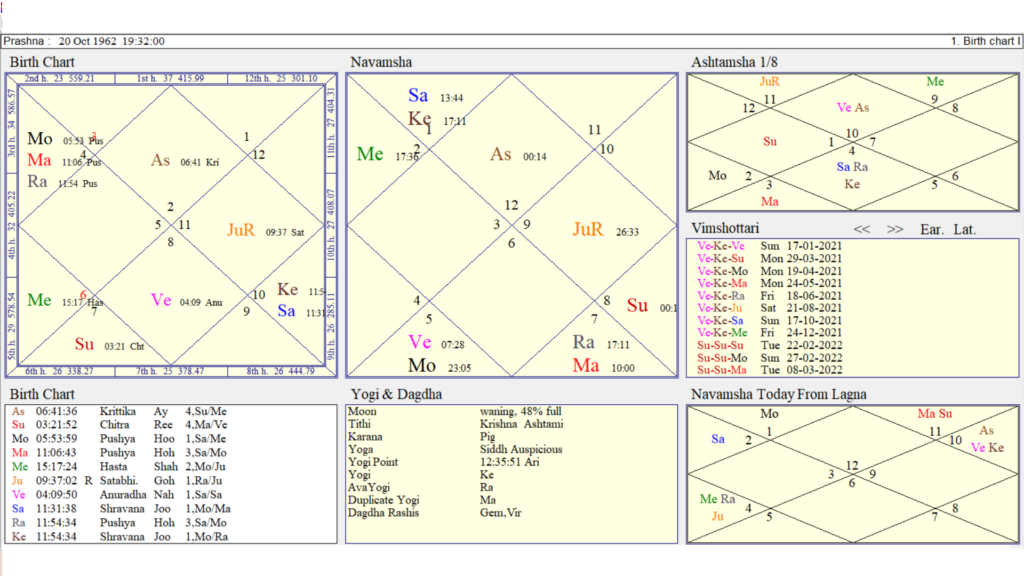1024x576 pixels.
Task: Click the Ra 11:54:34 Pushya table row
Action: pyautogui.click(x=120, y=523)
